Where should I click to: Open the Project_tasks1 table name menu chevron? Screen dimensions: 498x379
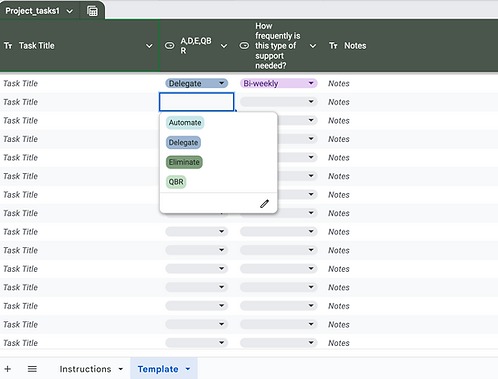tap(69, 11)
